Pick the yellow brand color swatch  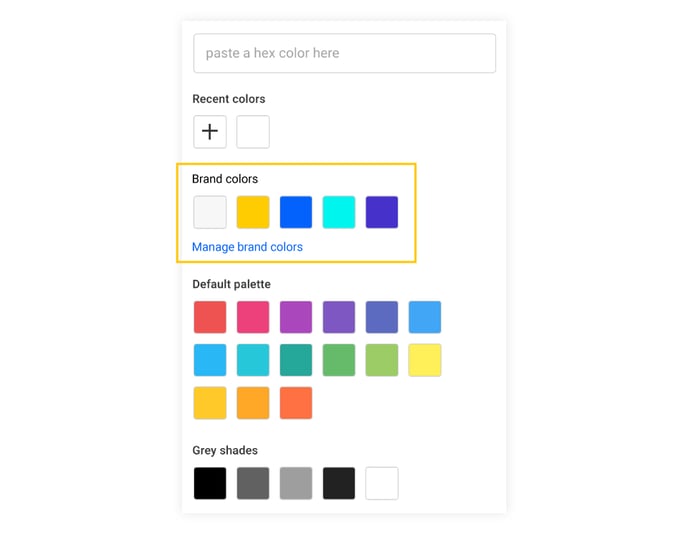[253, 212]
